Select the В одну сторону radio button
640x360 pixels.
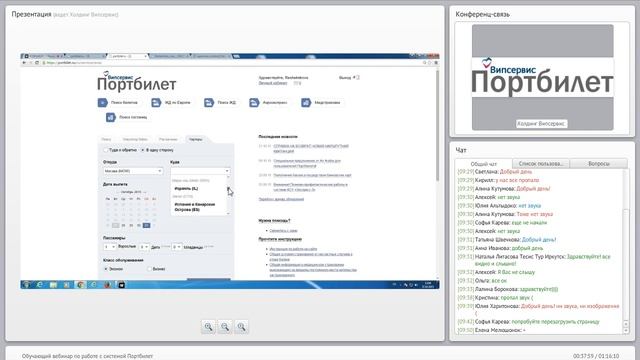[x=142, y=150]
